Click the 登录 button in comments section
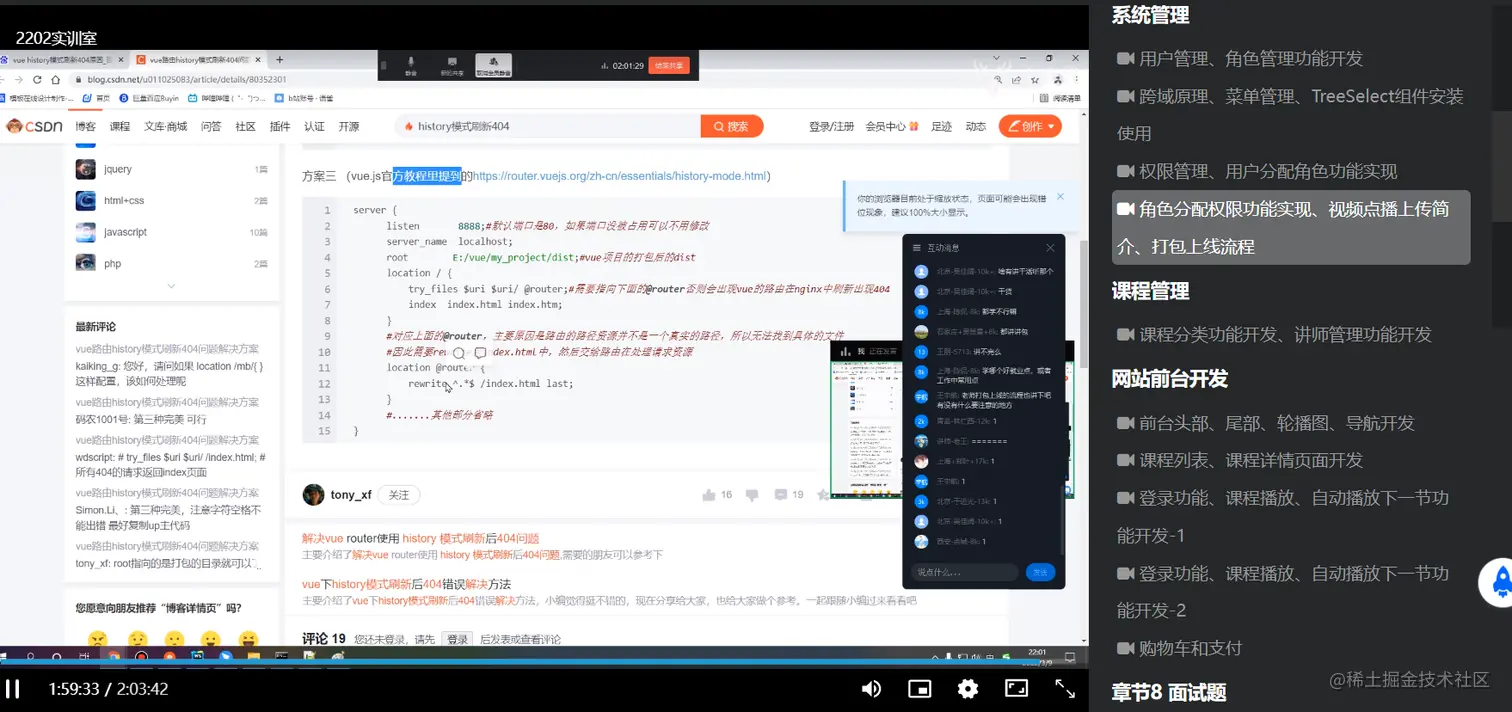Image resolution: width=1512 pixels, height=712 pixels. [457, 639]
